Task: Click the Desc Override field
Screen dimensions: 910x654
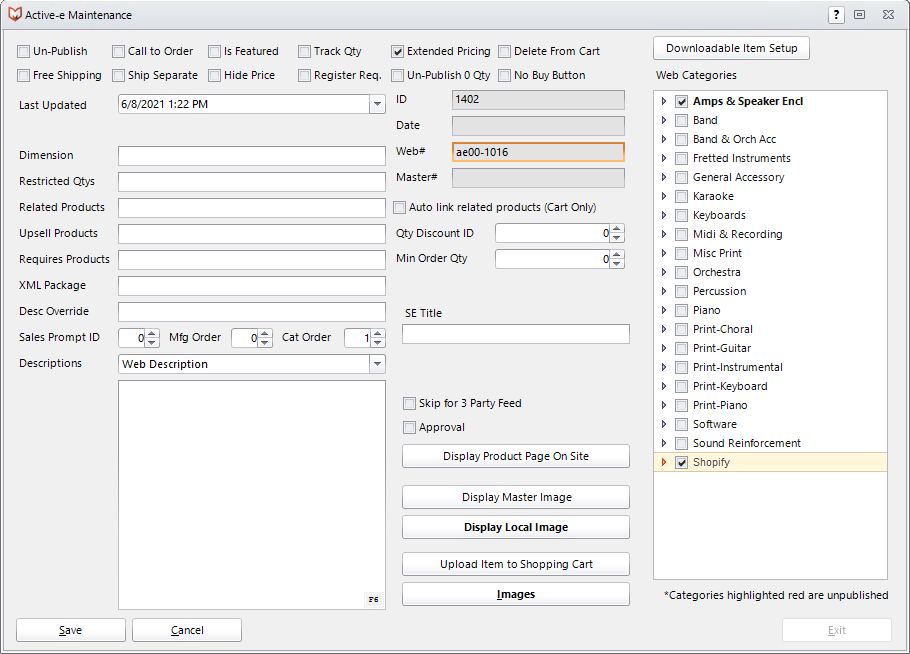Action: pyautogui.click(x=252, y=312)
